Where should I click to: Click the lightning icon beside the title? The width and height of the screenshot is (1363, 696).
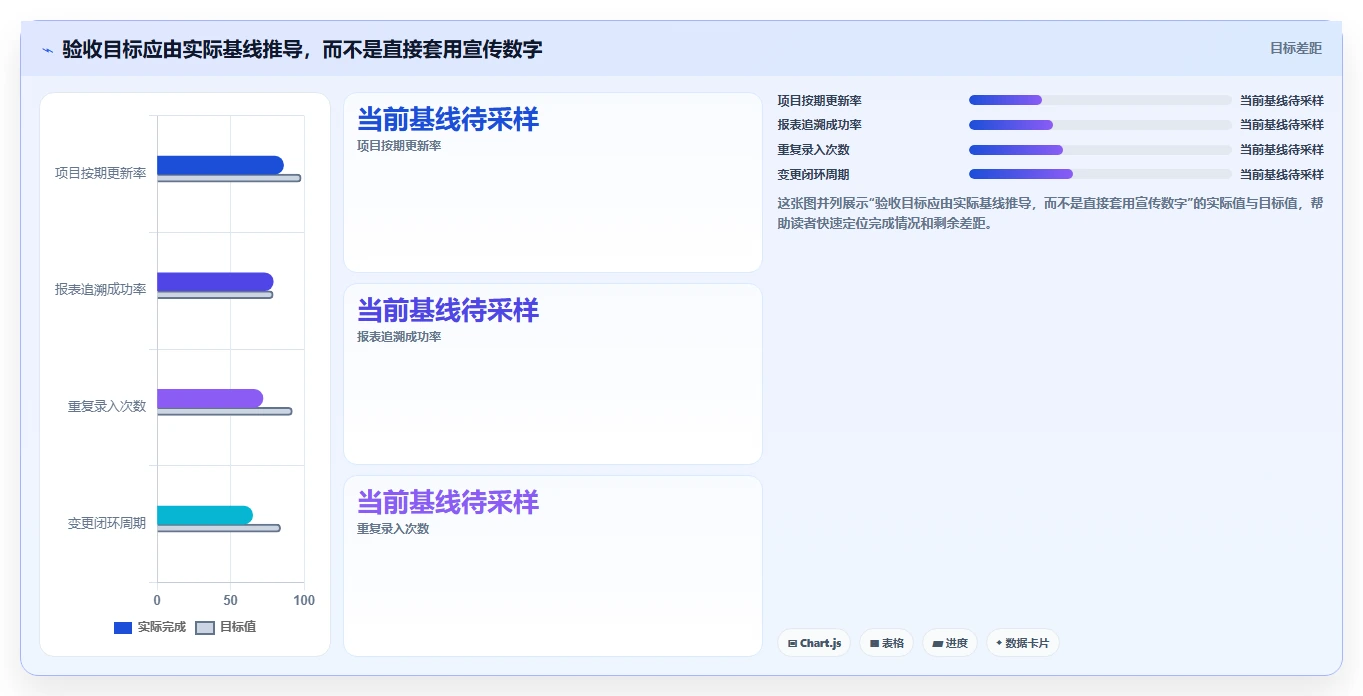pos(47,50)
